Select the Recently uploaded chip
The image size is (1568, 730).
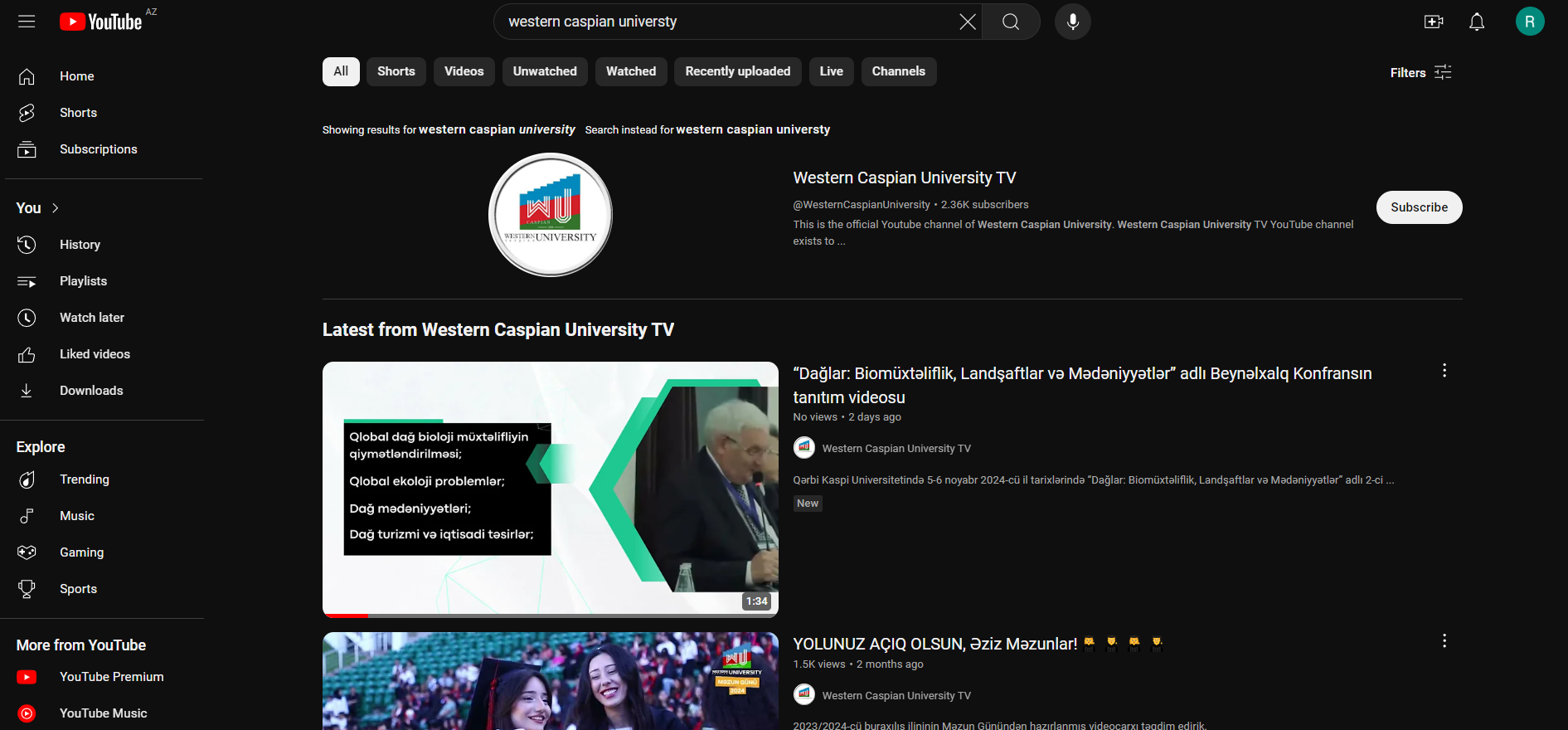tap(738, 71)
